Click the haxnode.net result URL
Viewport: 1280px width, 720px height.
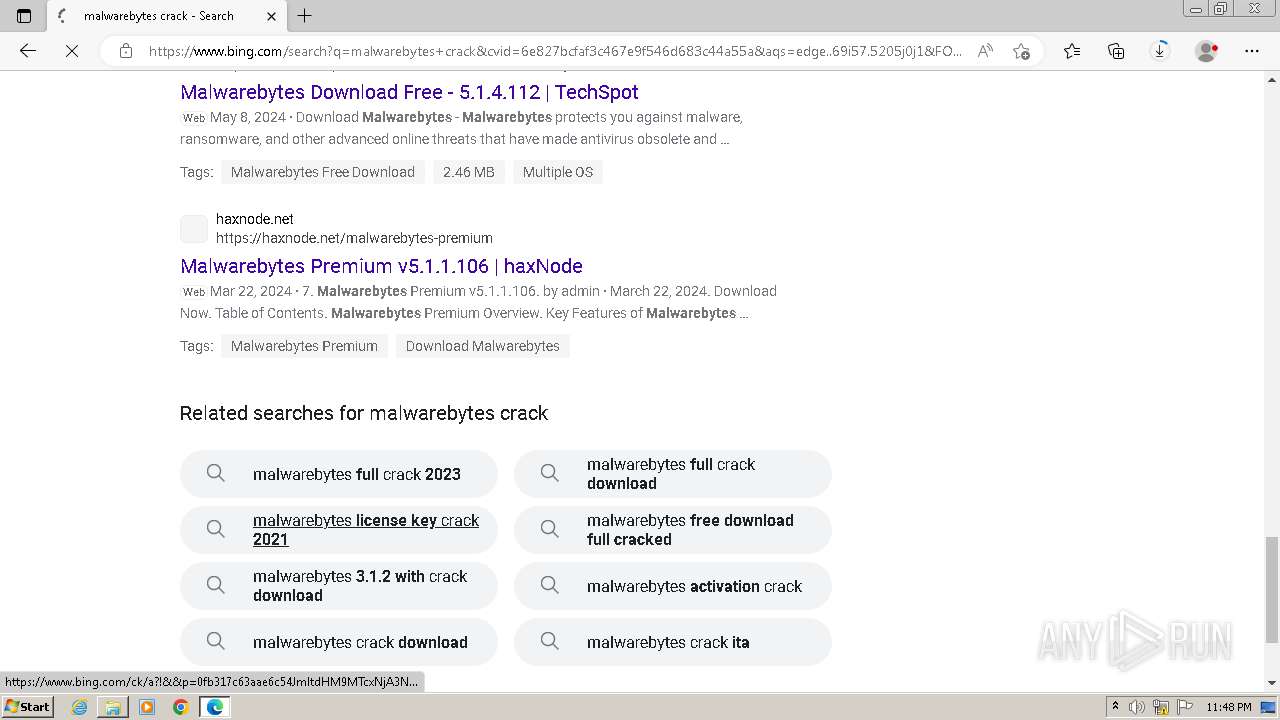[x=354, y=238]
